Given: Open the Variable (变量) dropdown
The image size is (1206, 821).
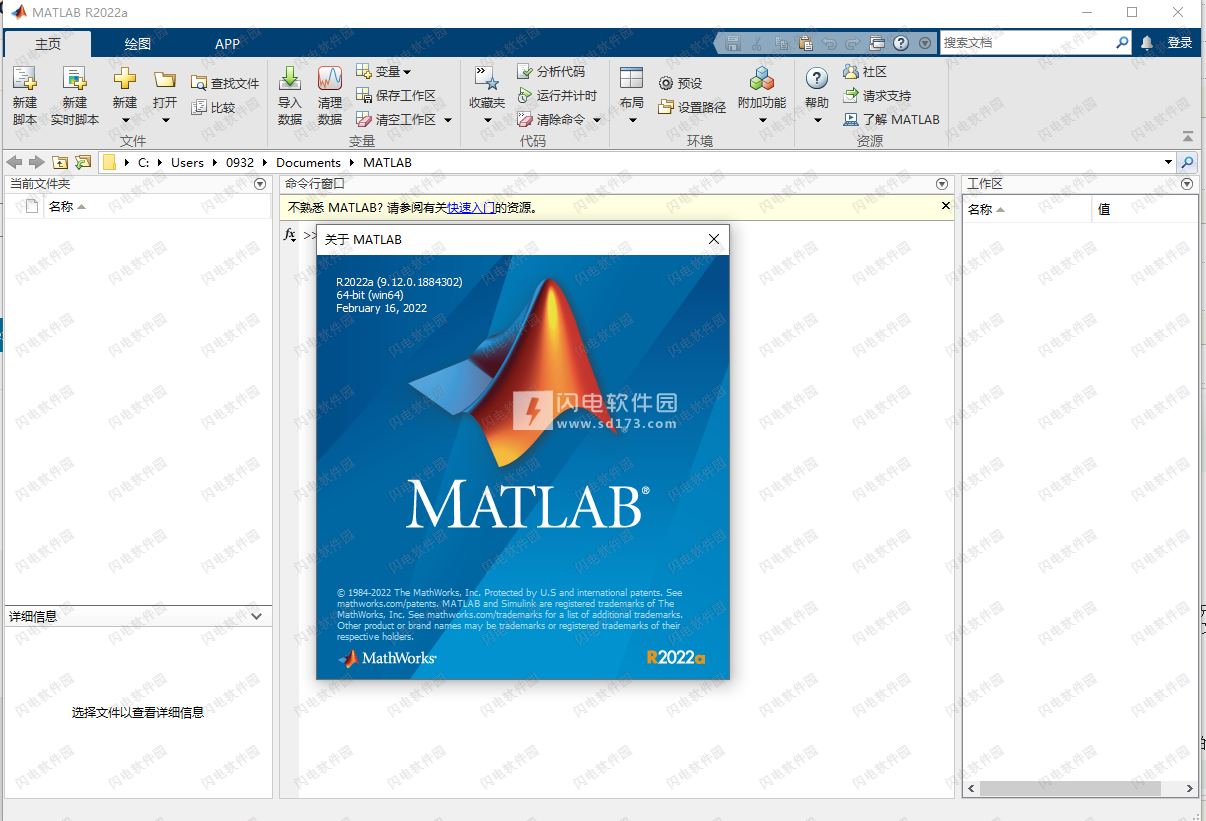Looking at the screenshot, I should click(x=384, y=71).
